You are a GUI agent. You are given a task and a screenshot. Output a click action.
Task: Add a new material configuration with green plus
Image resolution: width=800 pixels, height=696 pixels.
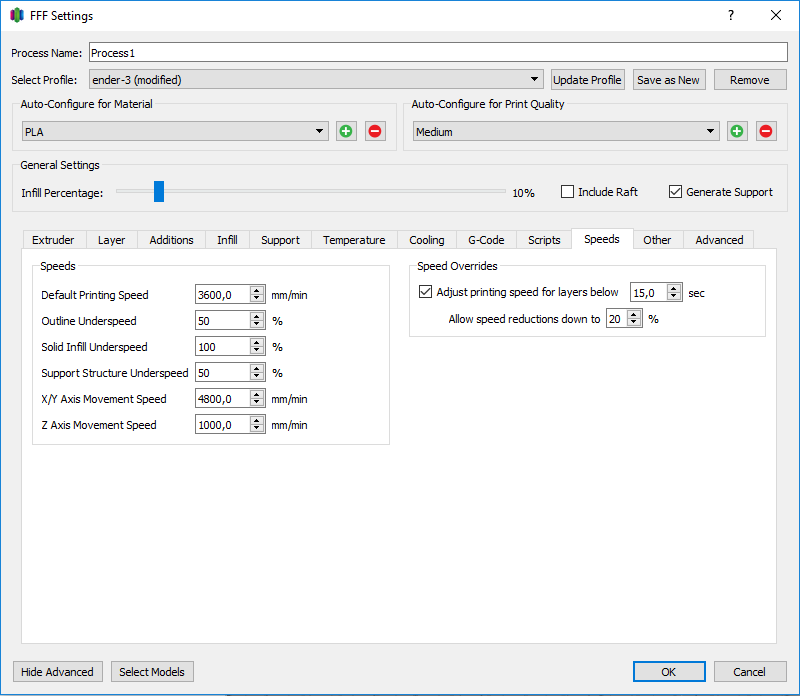[346, 131]
